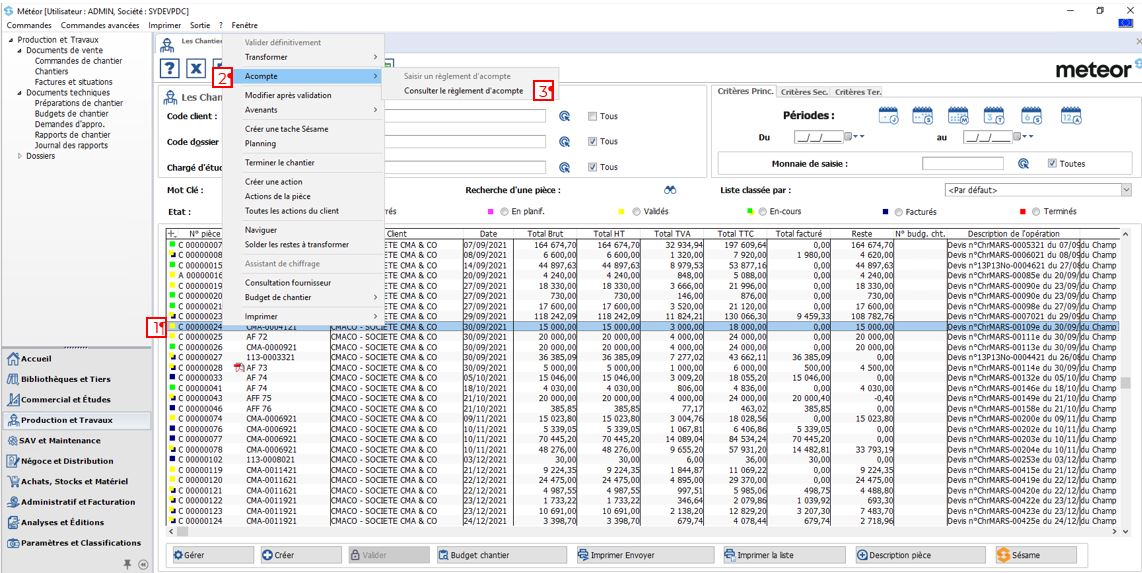The height and width of the screenshot is (573, 1142).
Task: Click the Excel export X toolbar icon
Action: [196, 68]
